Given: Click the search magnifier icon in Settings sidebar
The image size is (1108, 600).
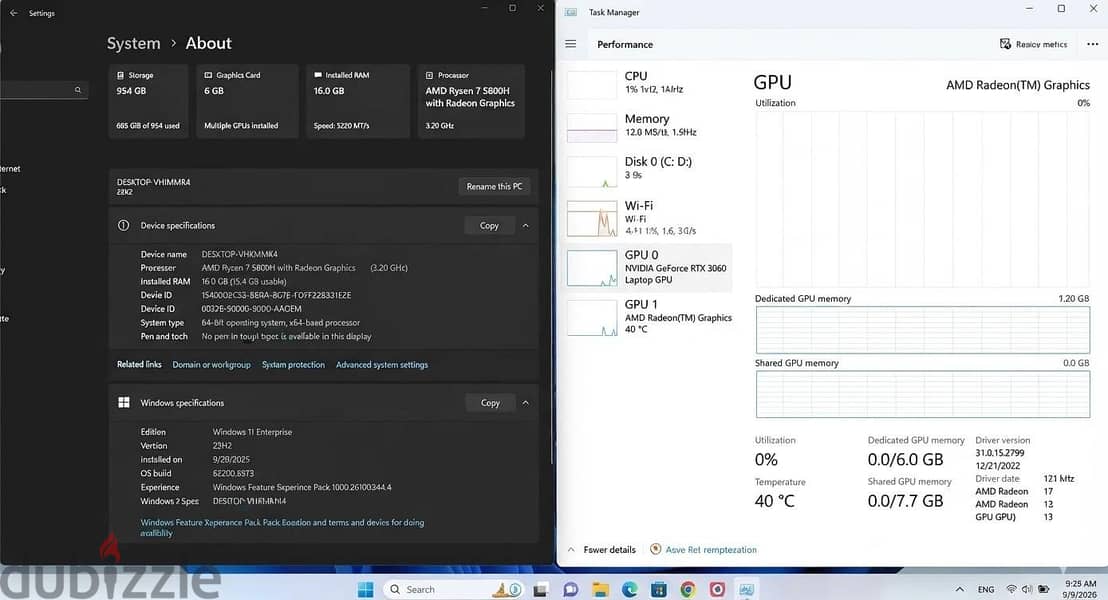Looking at the screenshot, I should (x=78, y=90).
